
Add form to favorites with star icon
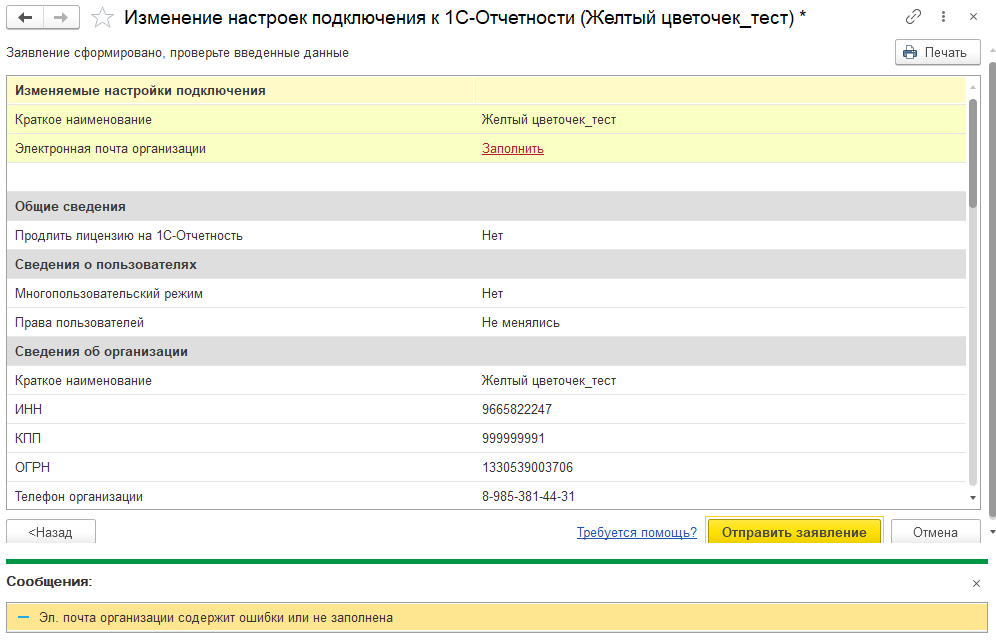pos(102,18)
